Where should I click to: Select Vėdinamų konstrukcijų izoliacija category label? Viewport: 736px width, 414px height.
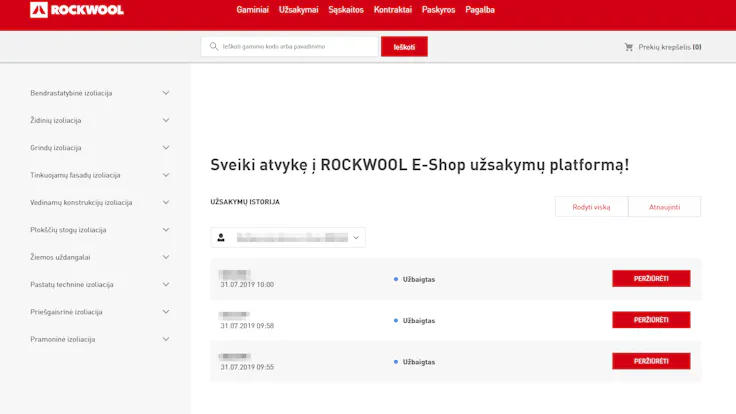click(x=81, y=202)
